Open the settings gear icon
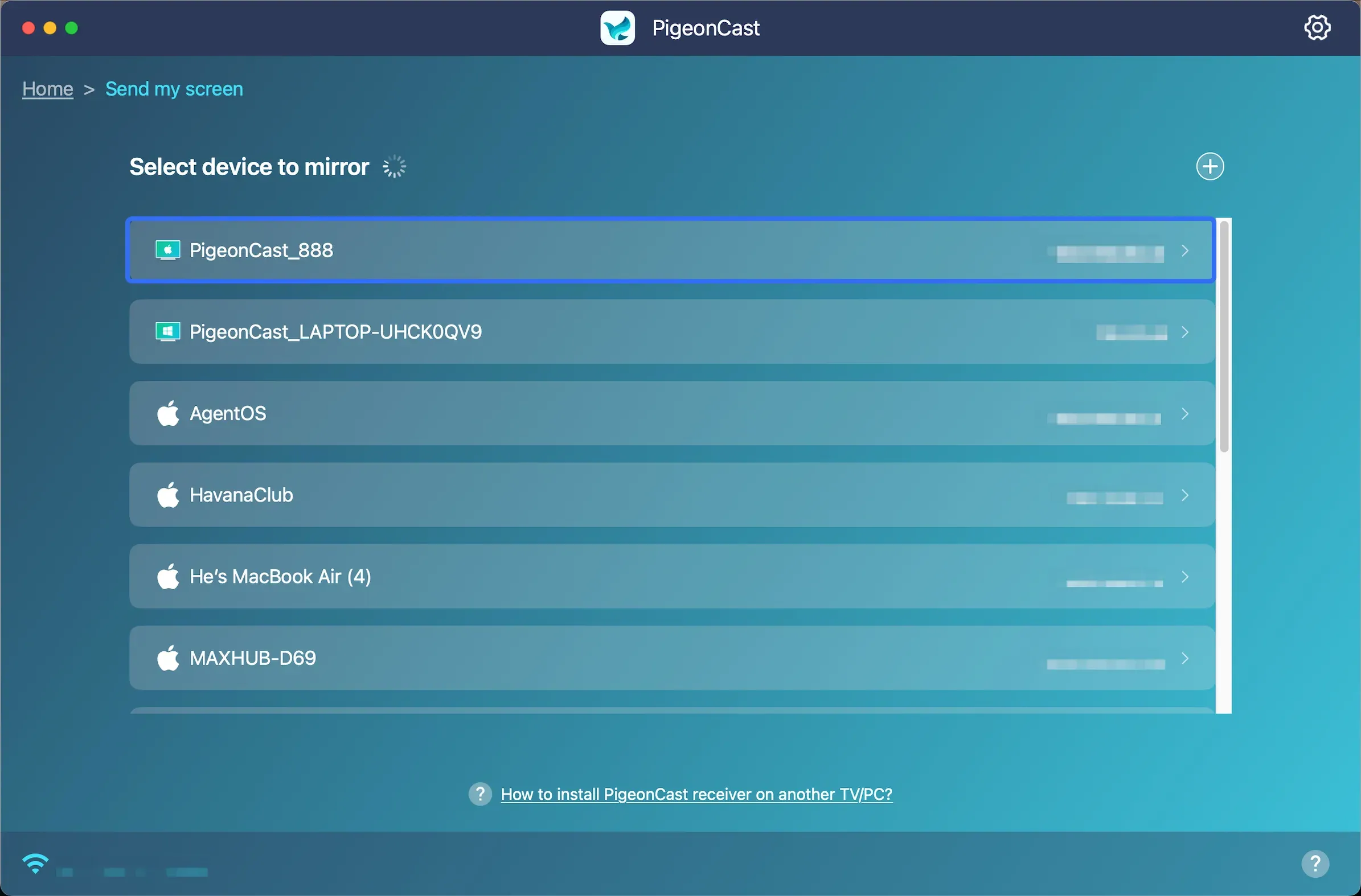This screenshot has width=1361, height=896. [x=1317, y=27]
